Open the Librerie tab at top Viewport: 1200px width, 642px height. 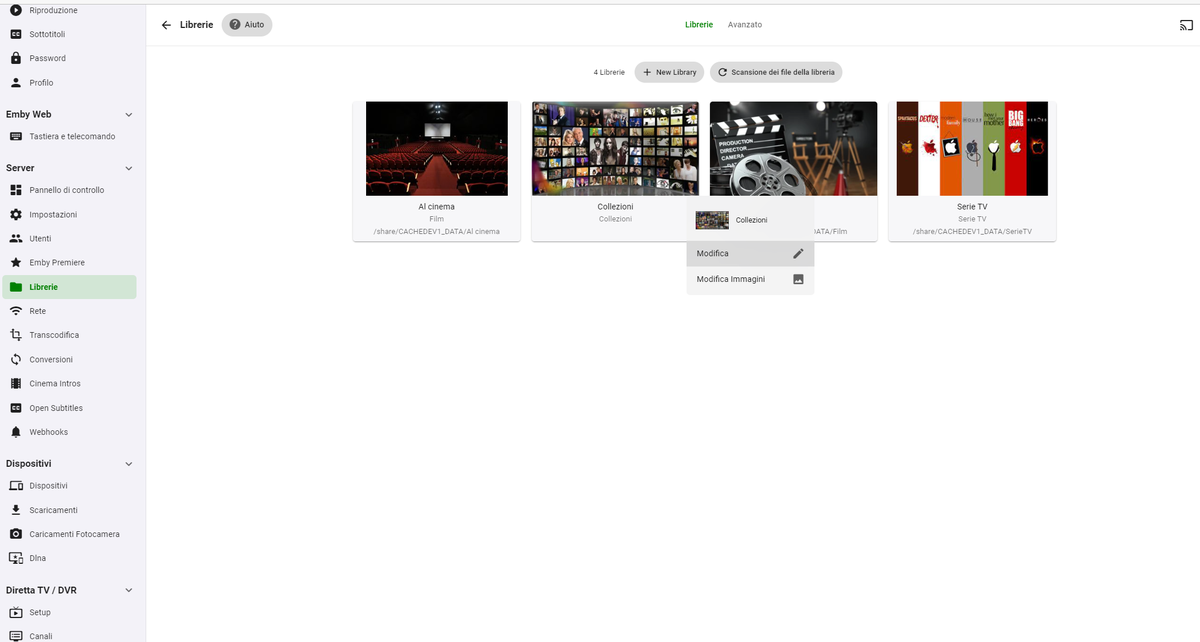[699, 25]
